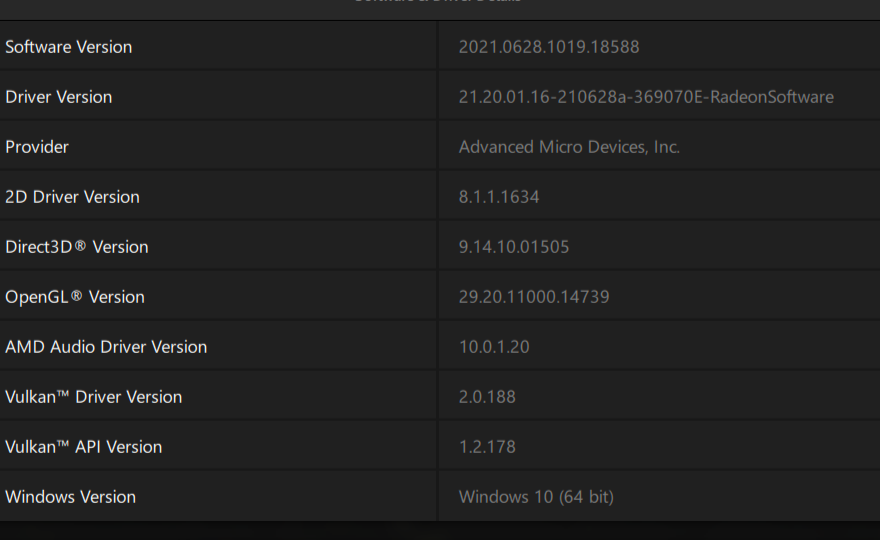Screen dimensions: 880x540
Task: Select the OpenGL value 29.20.11000.14739
Action: point(534,297)
